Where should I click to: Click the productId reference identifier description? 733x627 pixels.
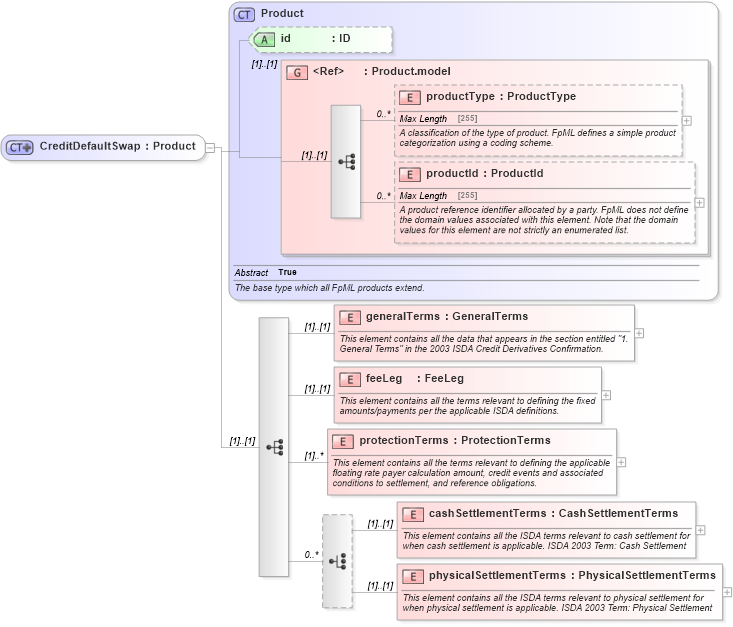coord(544,220)
